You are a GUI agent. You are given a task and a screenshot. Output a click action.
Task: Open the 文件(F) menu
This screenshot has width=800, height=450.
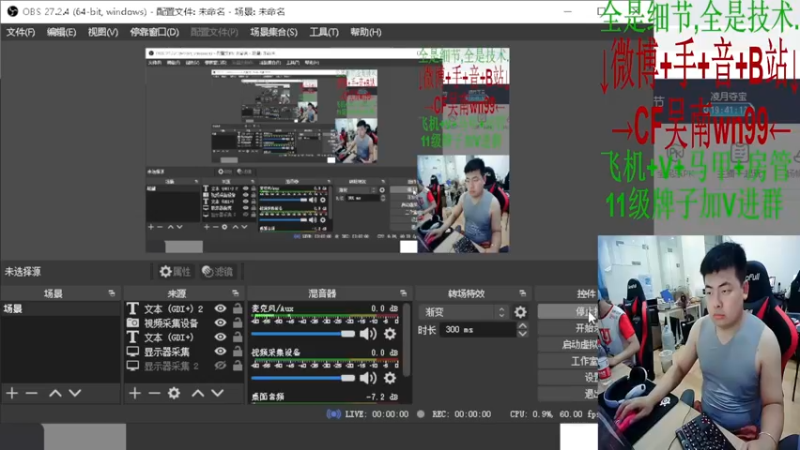pyautogui.click(x=20, y=32)
